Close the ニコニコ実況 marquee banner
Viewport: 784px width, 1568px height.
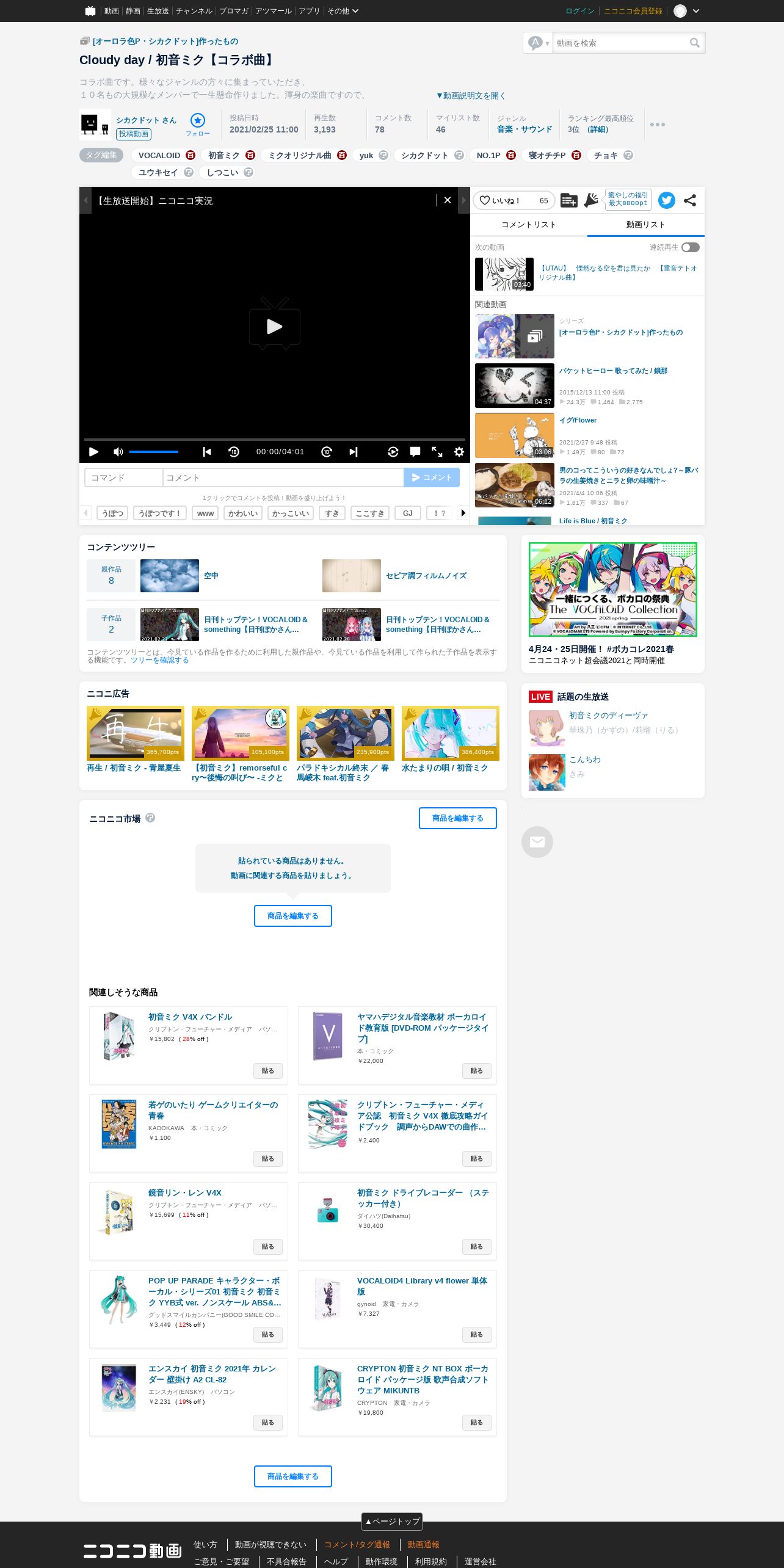[x=448, y=200]
